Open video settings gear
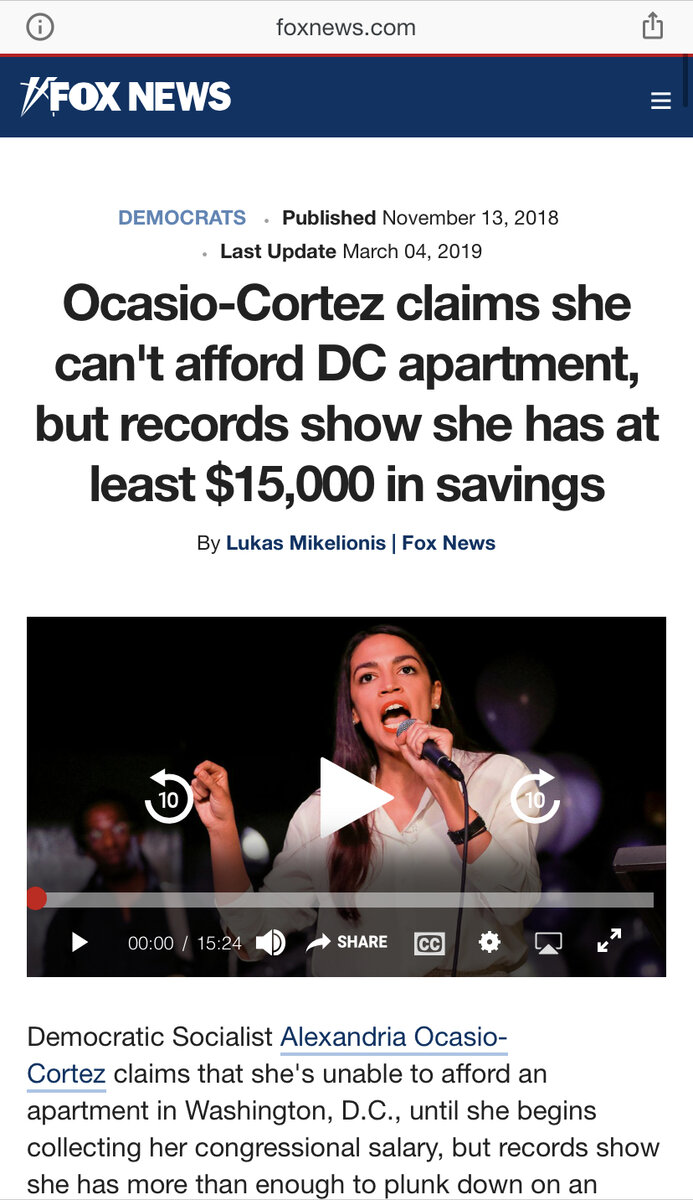 click(489, 942)
